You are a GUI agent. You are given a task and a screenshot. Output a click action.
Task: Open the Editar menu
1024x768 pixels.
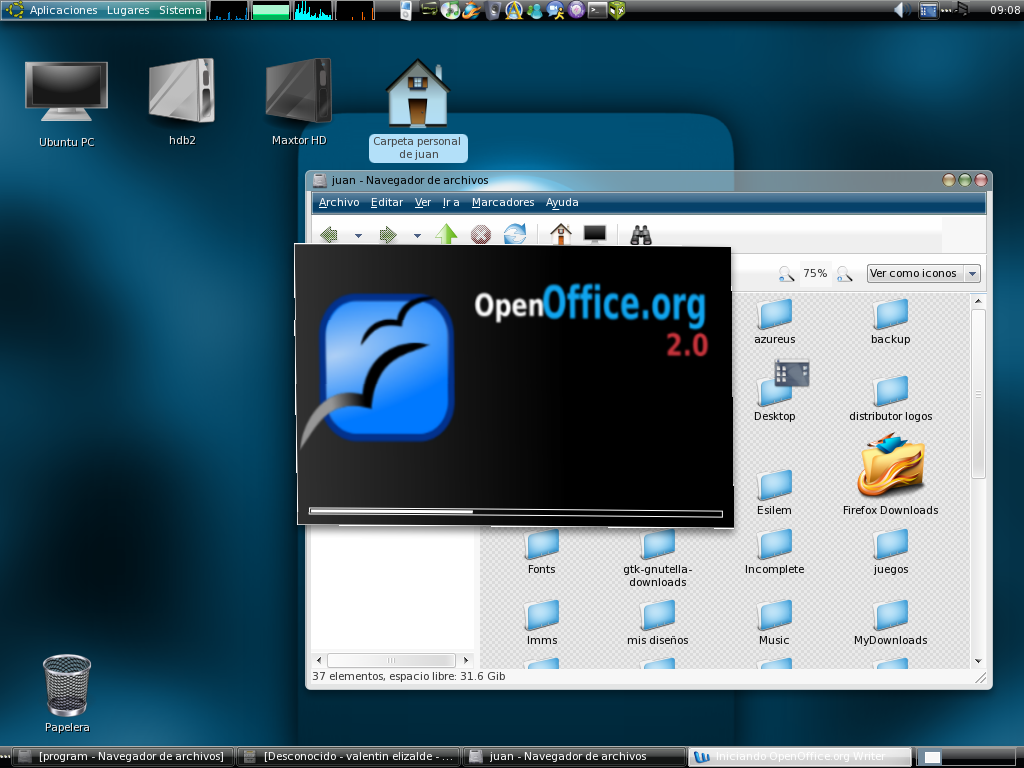(387, 202)
